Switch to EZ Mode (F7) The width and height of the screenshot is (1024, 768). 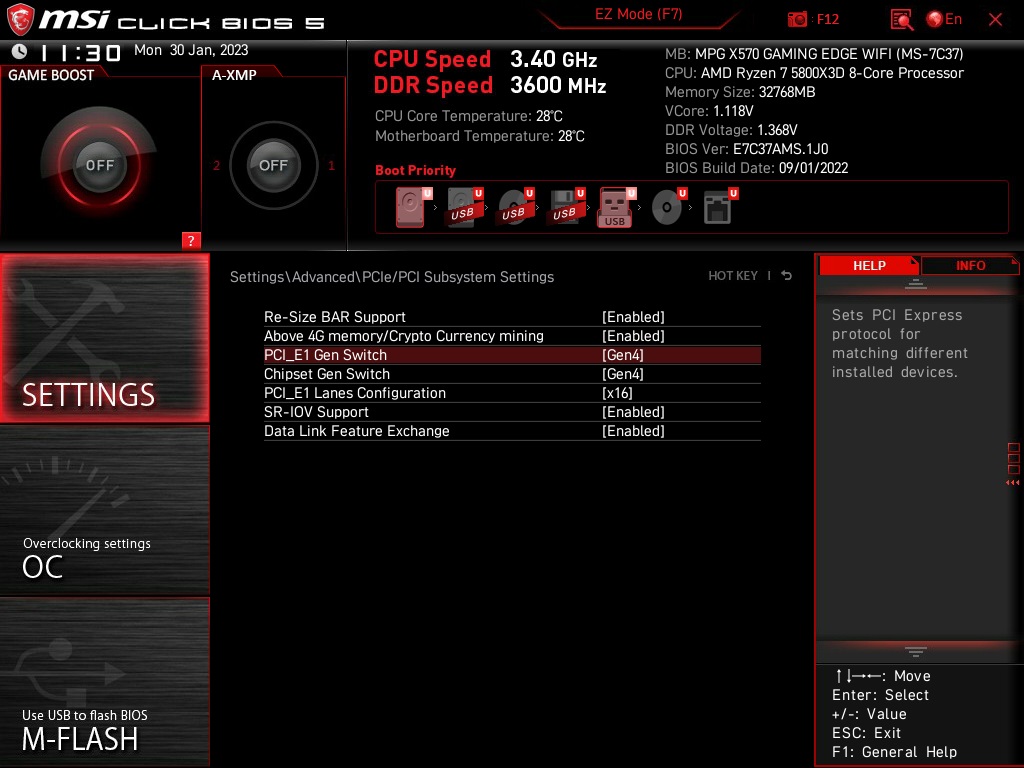(x=638, y=14)
